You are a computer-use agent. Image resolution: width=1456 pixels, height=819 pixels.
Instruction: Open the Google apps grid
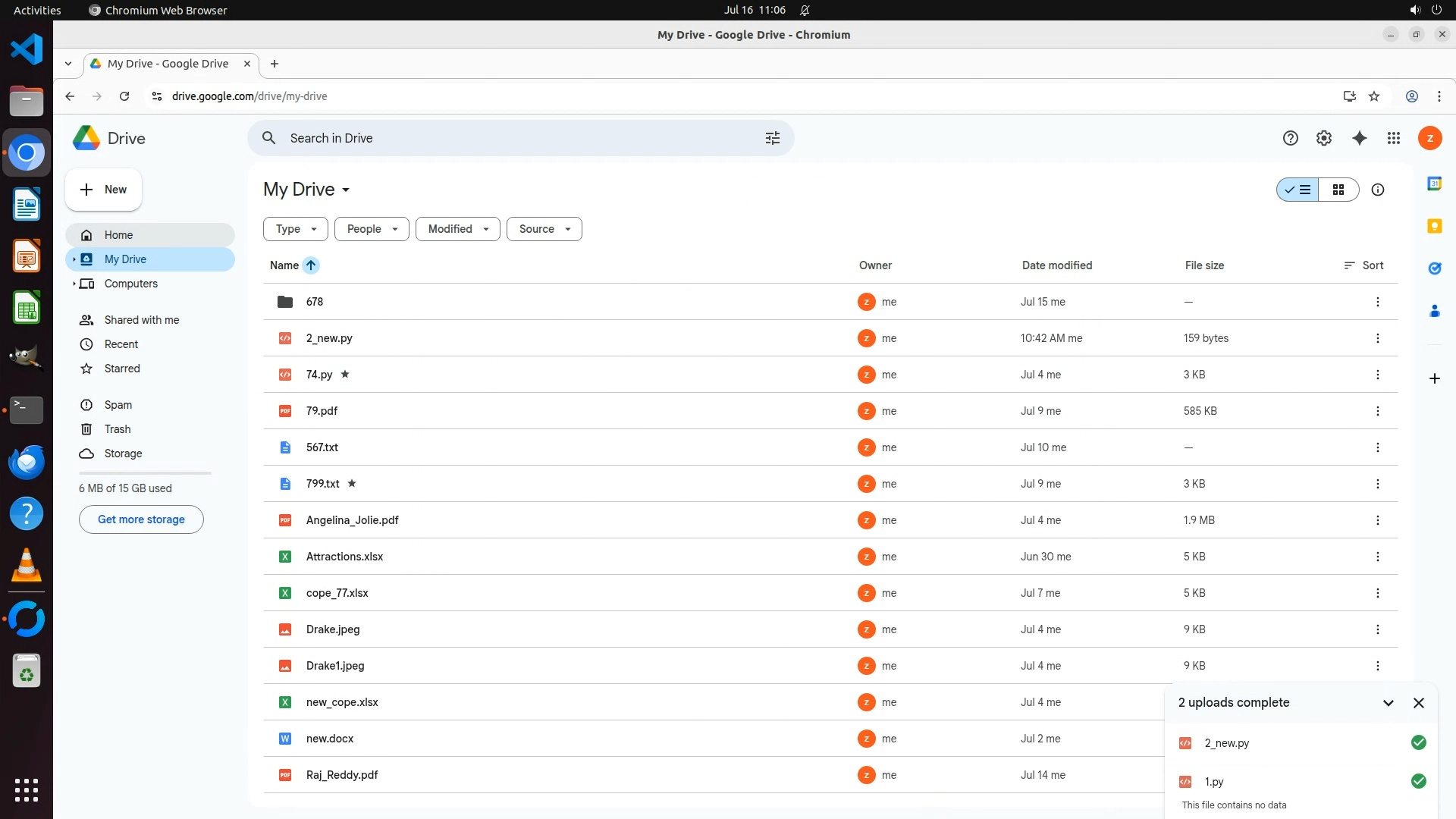(1393, 138)
